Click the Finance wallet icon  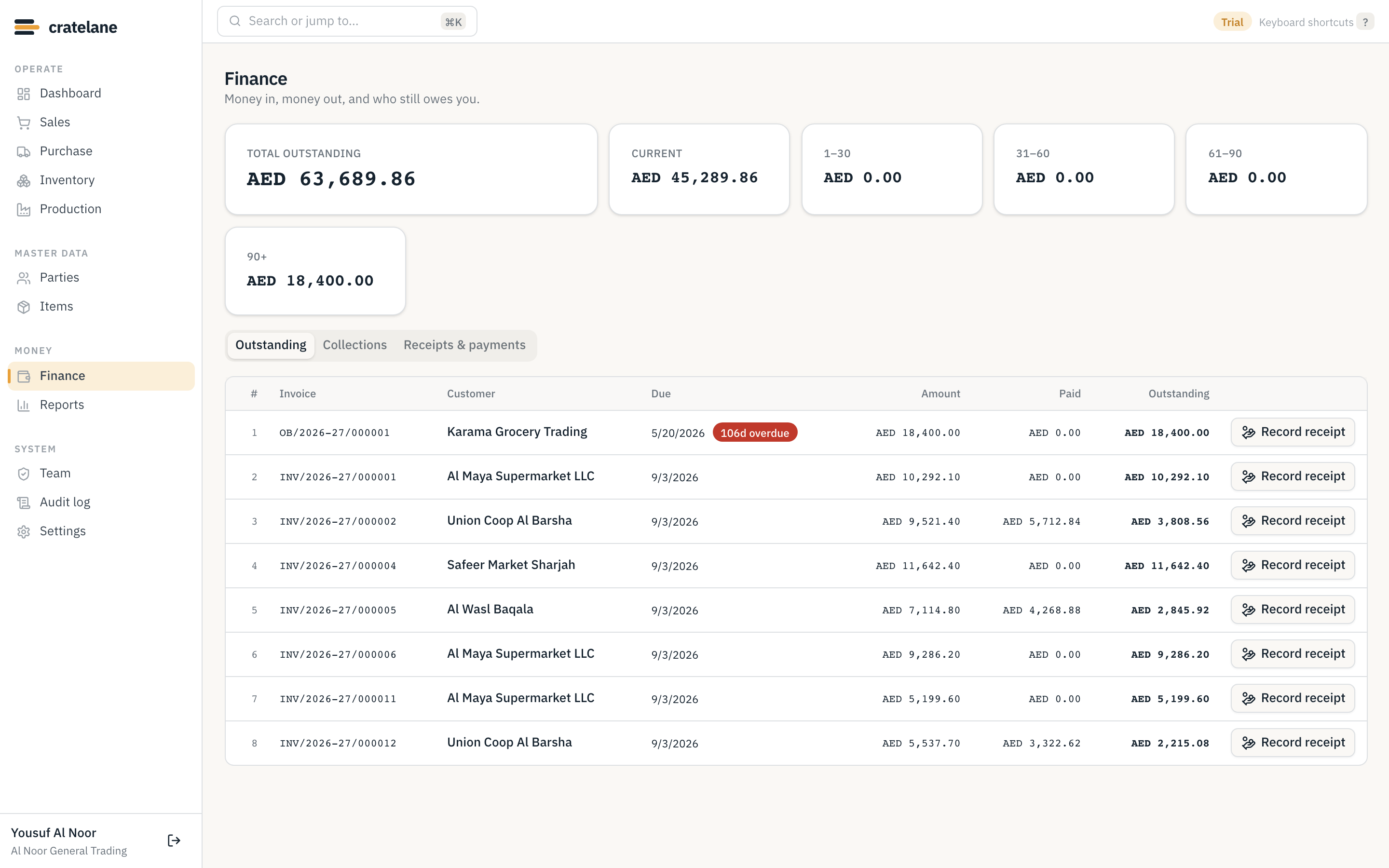24,376
